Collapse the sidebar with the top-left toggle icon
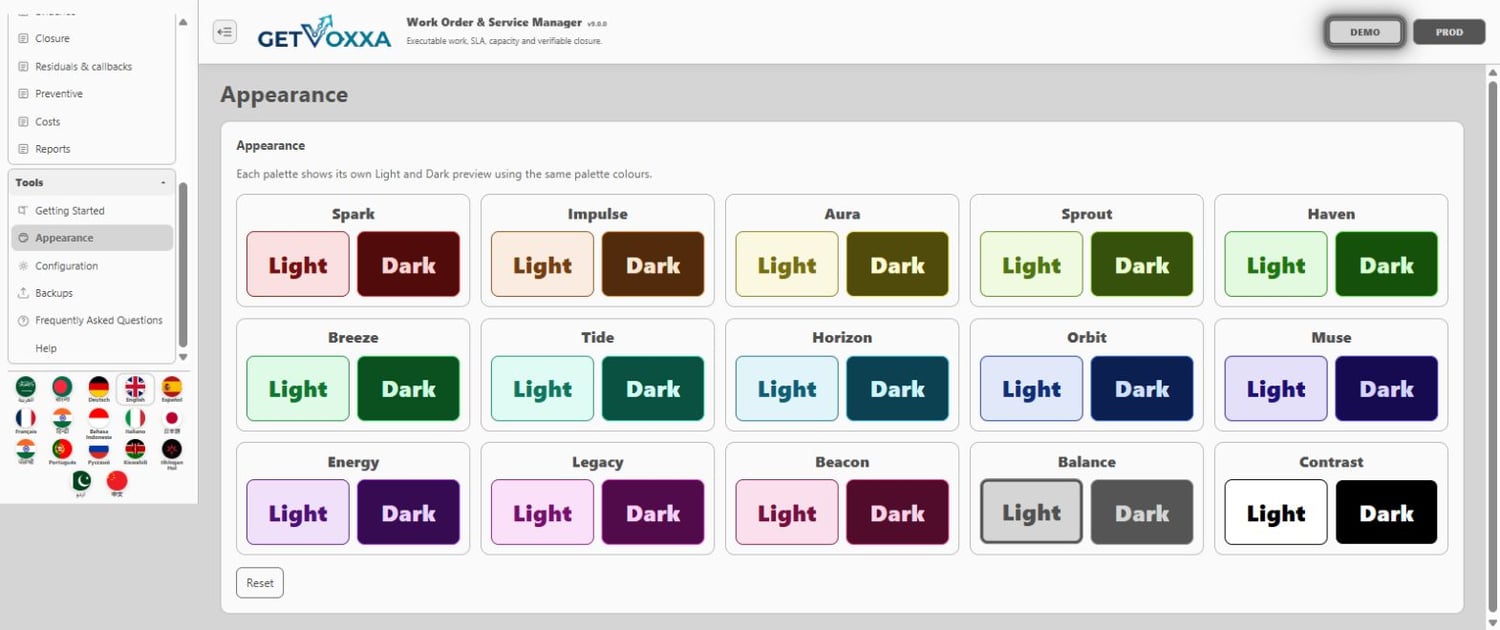Screen dimensions: 1500x630 click(225, 32)
